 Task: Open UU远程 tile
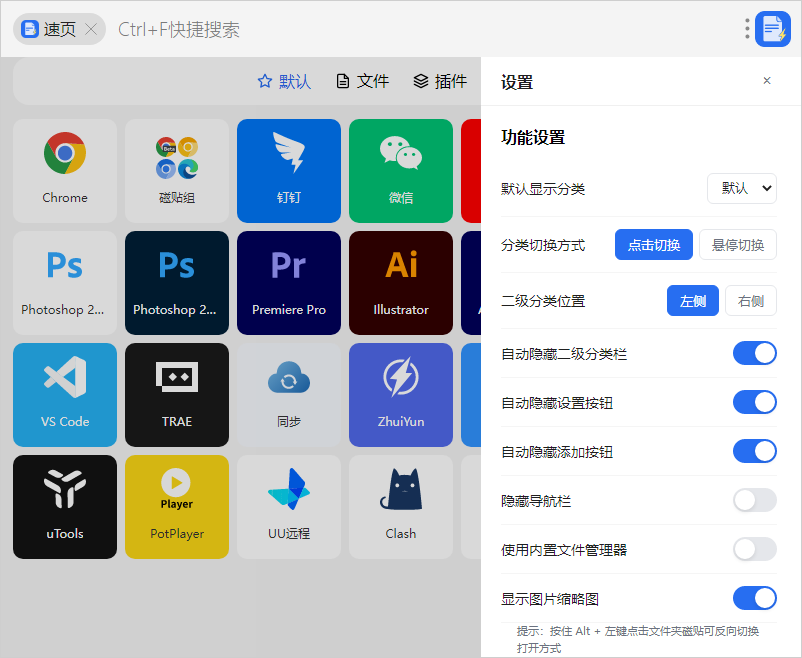point(289,507)
